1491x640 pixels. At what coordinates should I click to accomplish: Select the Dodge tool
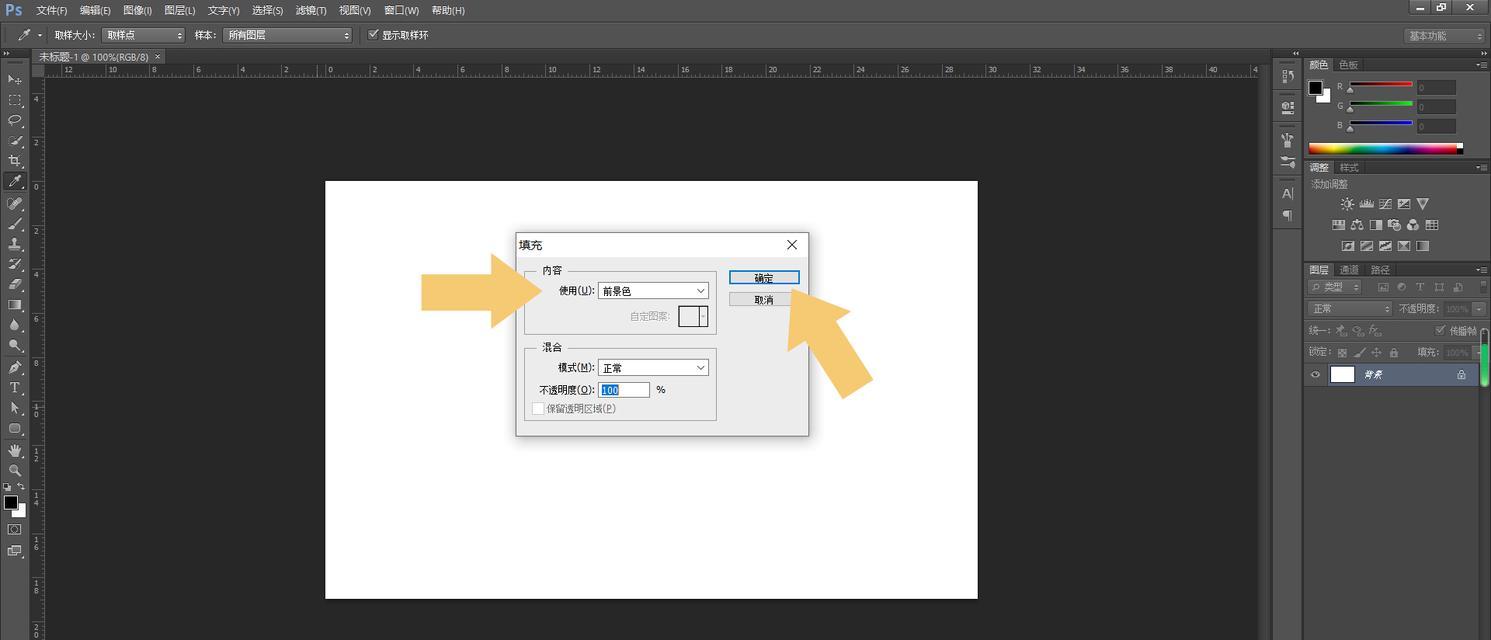click(x=15, y=346)
